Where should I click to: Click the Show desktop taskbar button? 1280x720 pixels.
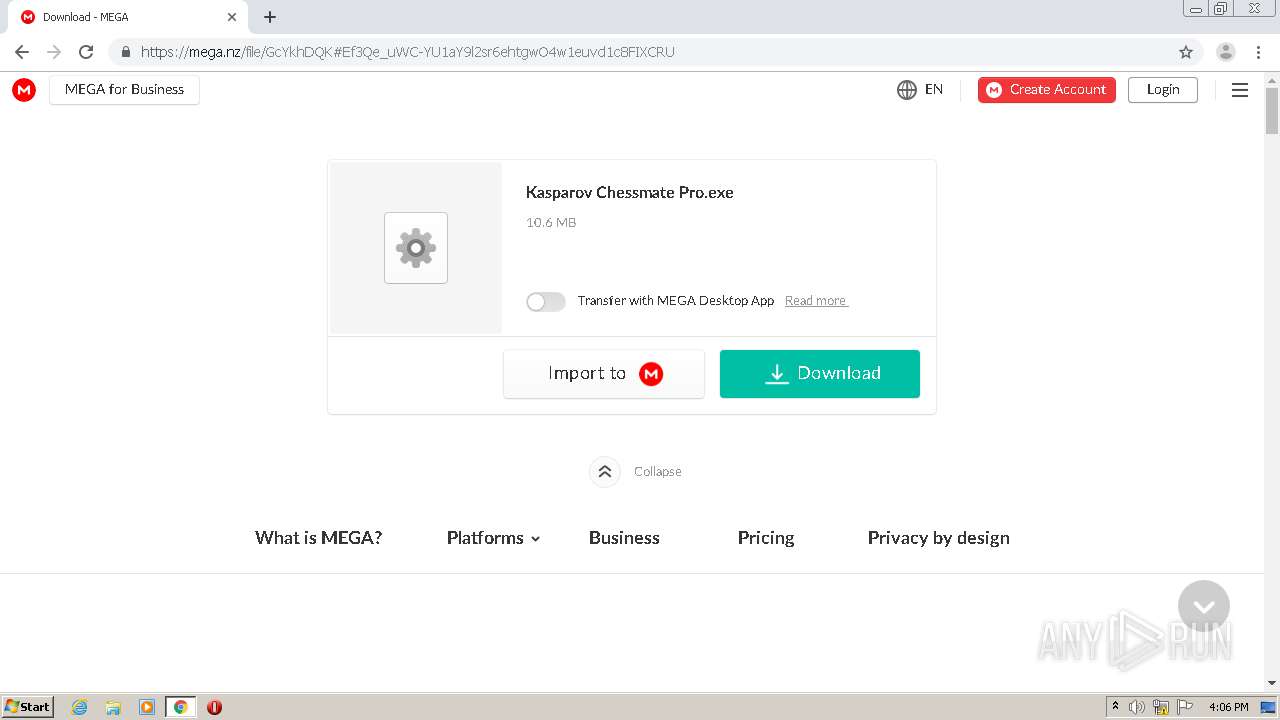[x=1269, y=707]
